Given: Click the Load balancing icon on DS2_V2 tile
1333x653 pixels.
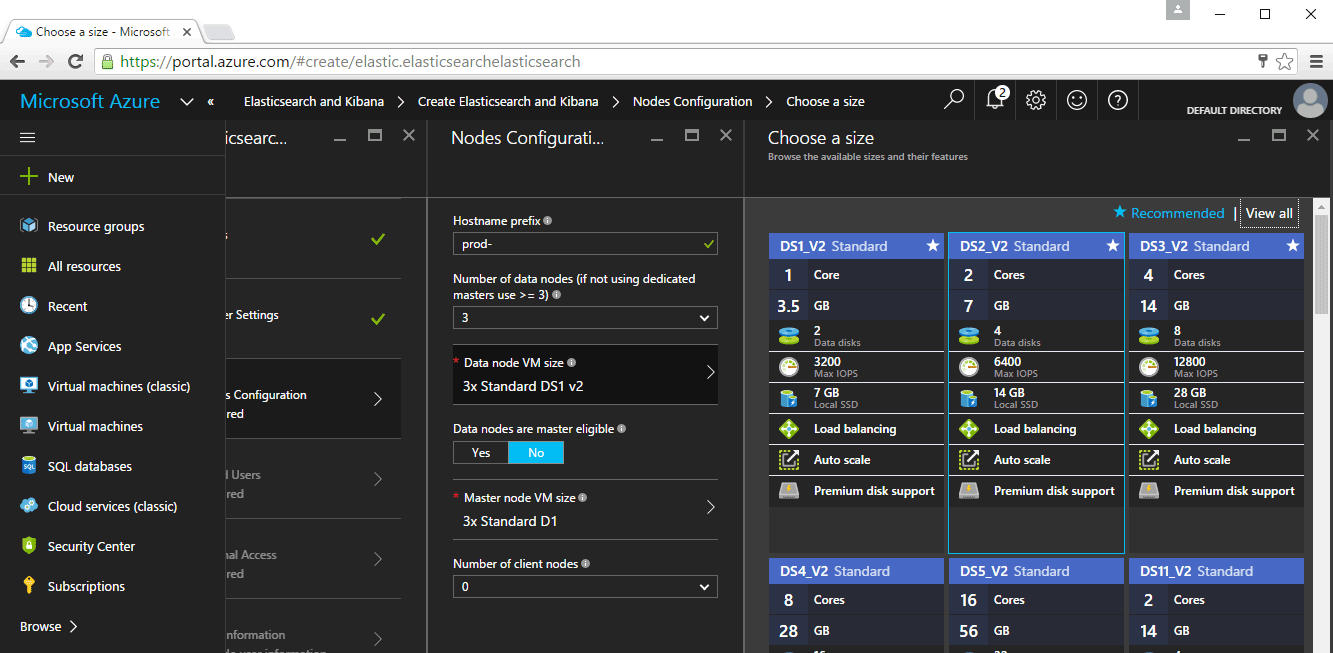Looking at the screenshot, I should pyautogui.click(x=968, y=428).
